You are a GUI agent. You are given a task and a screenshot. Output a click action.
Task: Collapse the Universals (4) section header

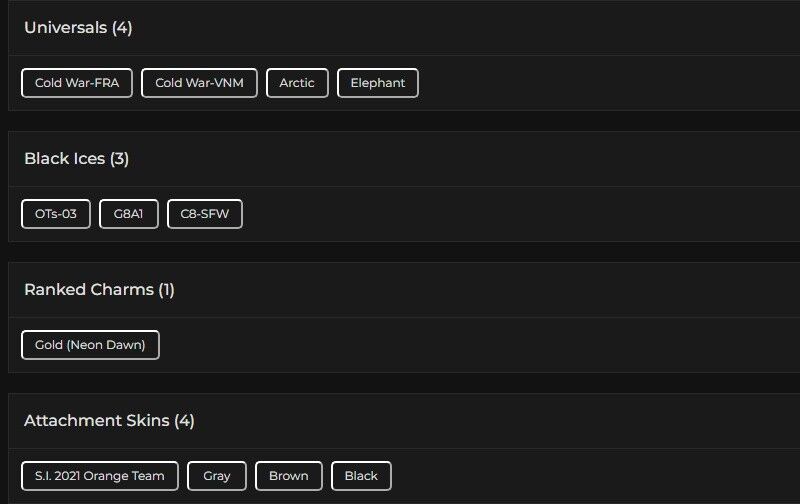(78, 28)
